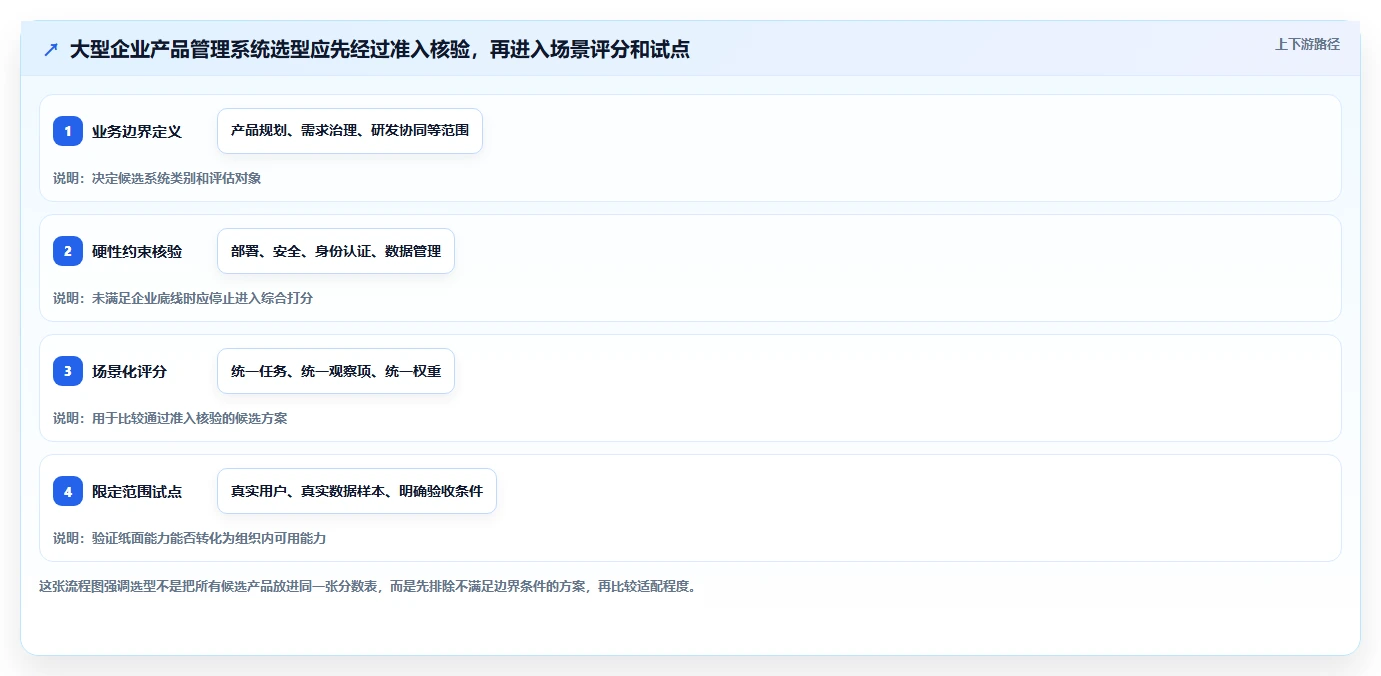Click the 真实用户、真实数据样本、明确验收条件 box
This screenshot has height=676, width=1381.
click(x=357, y=491)
